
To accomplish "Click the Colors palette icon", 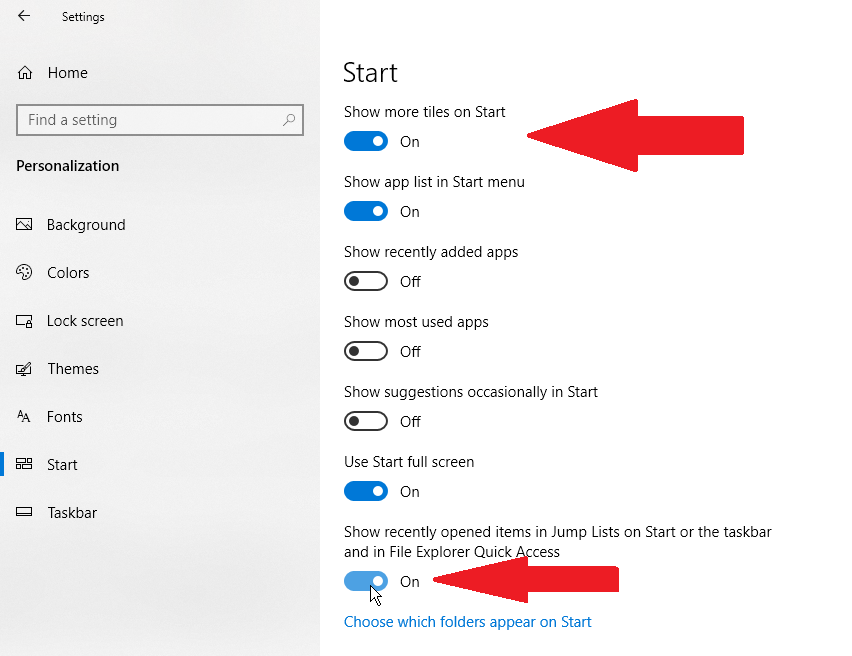I will click(24, 272).
